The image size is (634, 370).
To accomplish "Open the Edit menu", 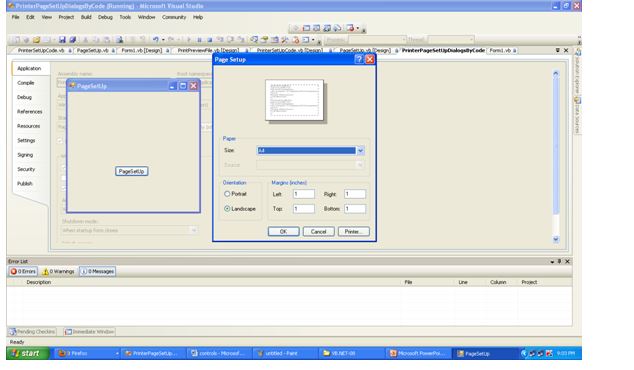I will [30, 17].
